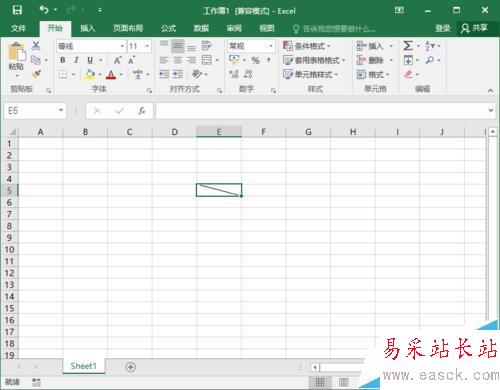Viewport: 500px width, 390px height.
Task: Add a new sheet with plus button
Action: 131,367
